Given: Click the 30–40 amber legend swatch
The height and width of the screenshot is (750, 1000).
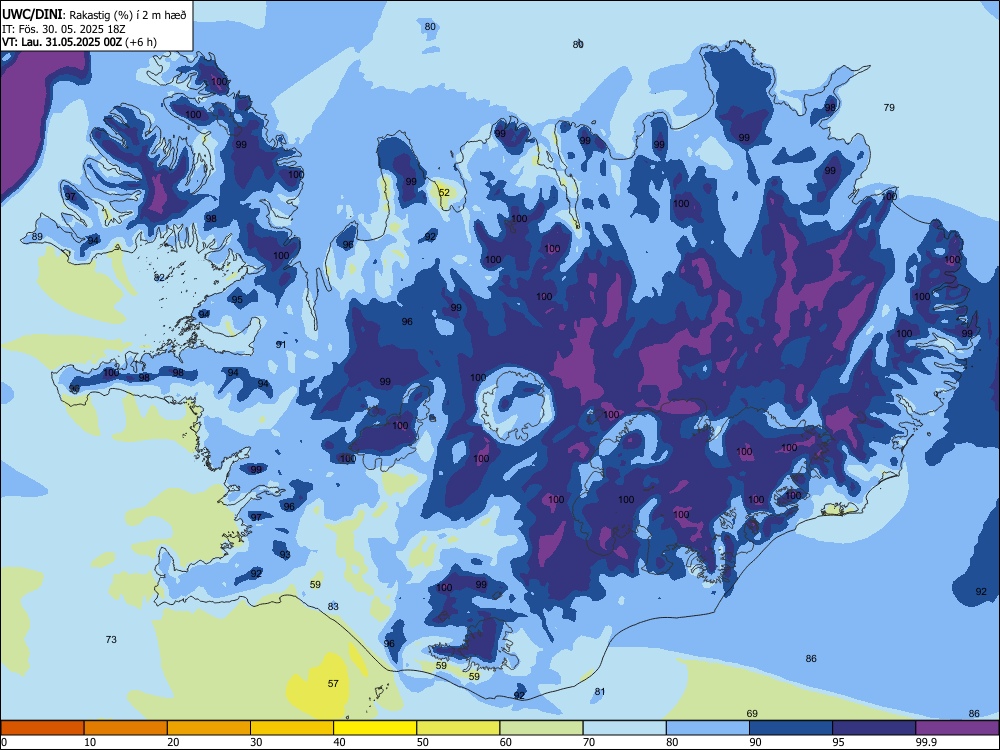Looking at the screenshot, I should tap(292, 728).
